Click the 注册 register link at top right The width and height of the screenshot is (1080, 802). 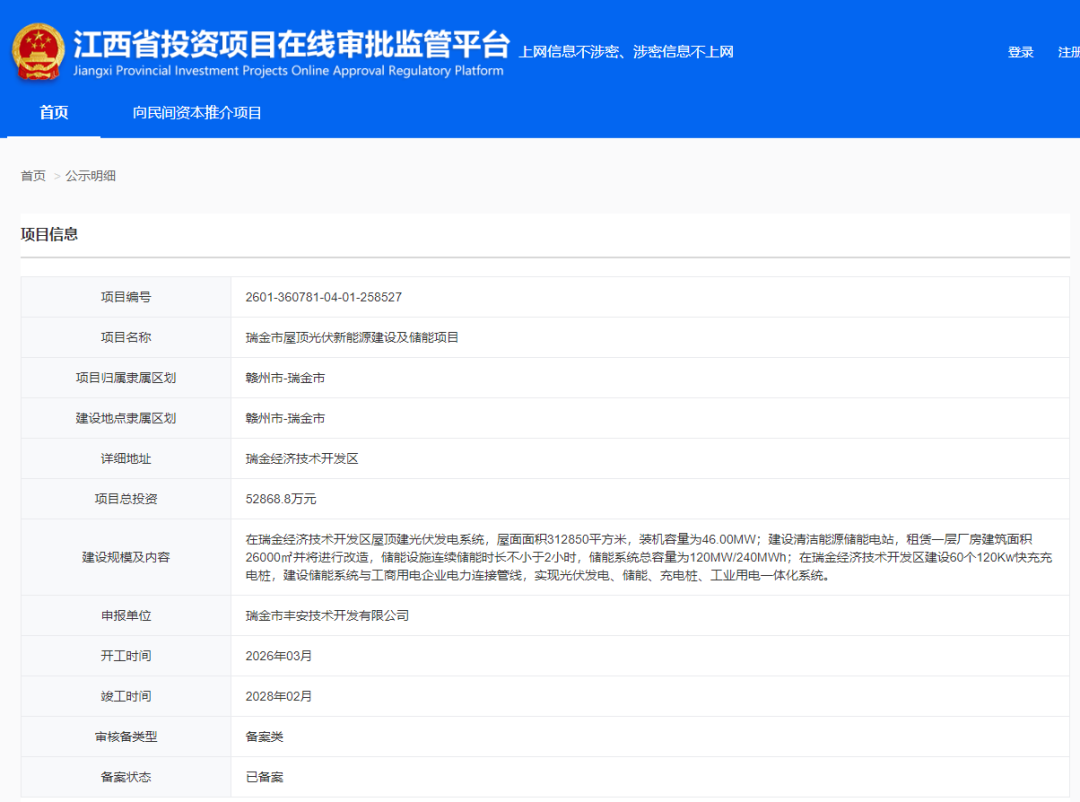(x=1068, y=53)
